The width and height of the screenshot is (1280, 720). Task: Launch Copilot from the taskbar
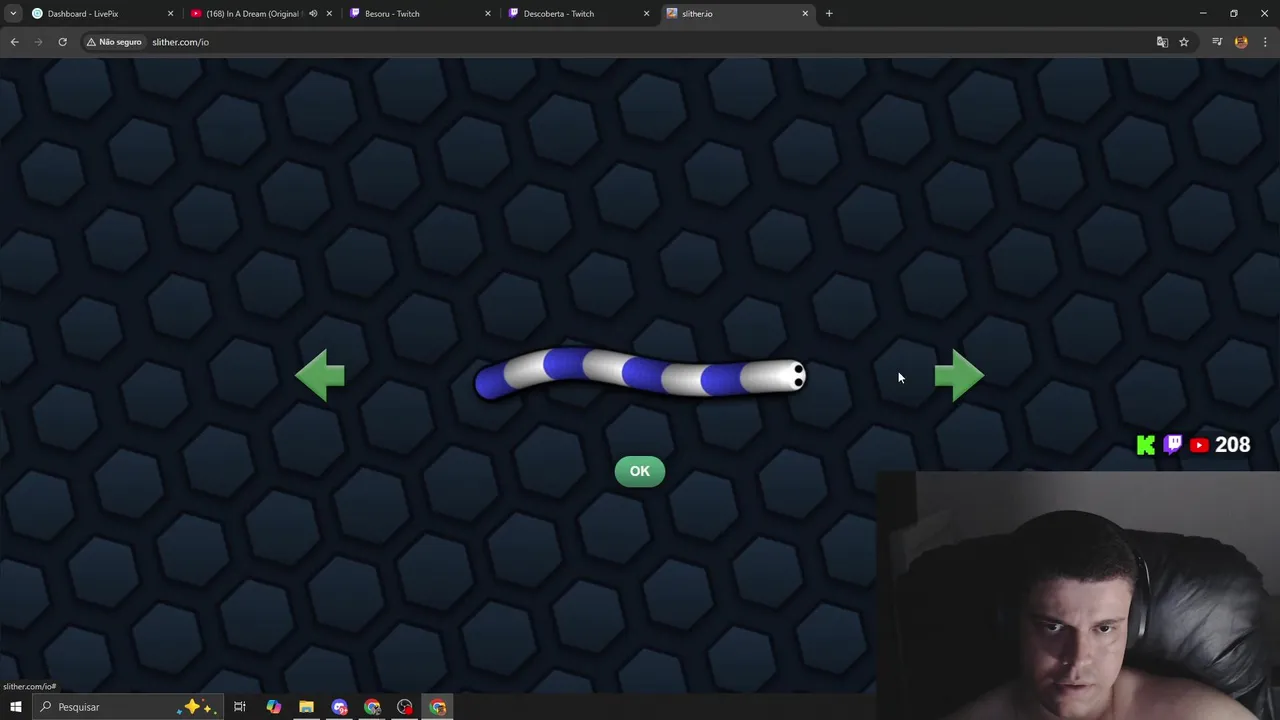(x=273, y=707)
